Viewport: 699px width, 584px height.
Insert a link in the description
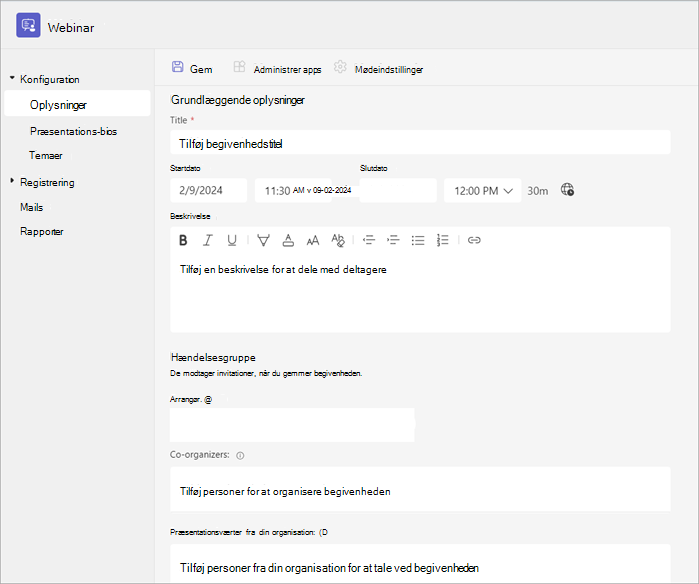pos(474,240)
